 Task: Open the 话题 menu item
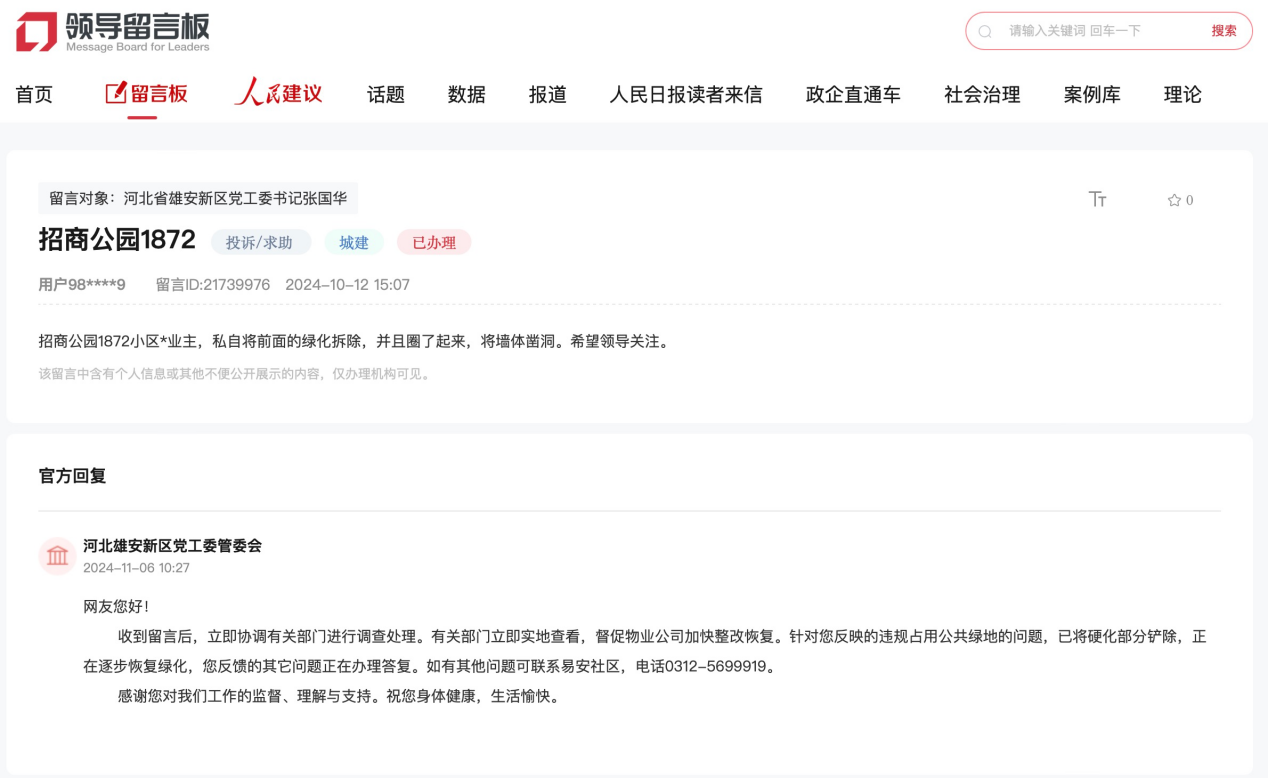pyautogui.click(x=386, y=95)
